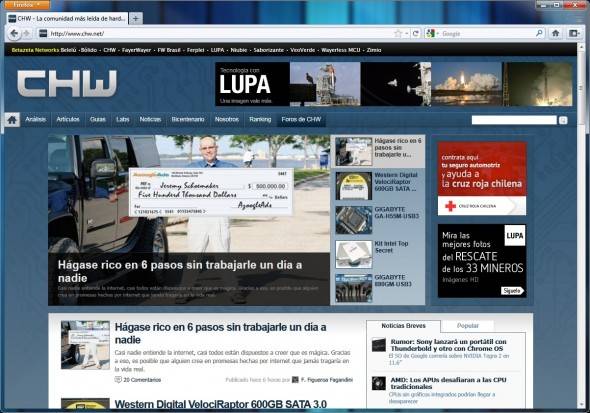
Task: Open Sony Thunderbold rumor news item
Action: 449,345
